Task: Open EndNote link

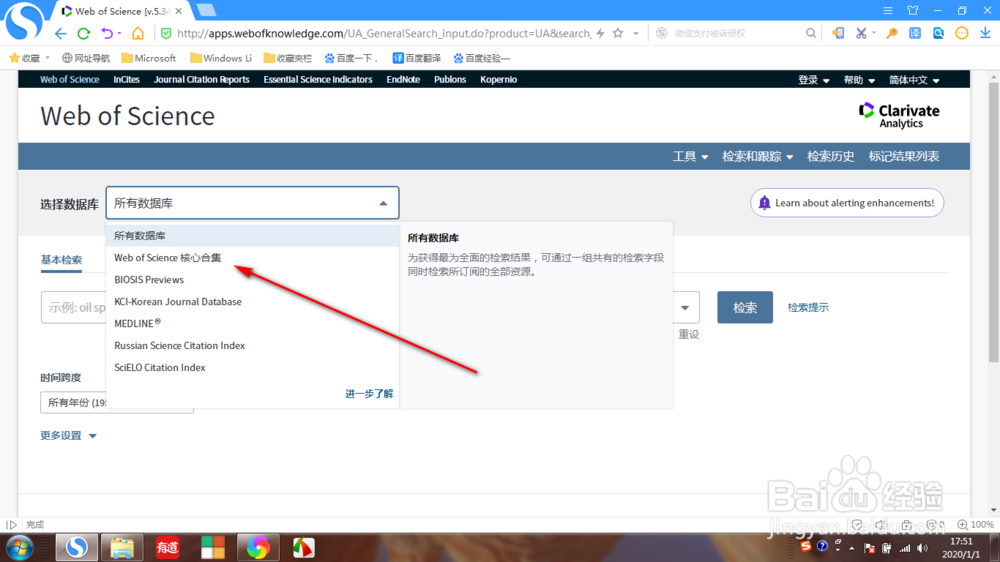Action: 403,80
